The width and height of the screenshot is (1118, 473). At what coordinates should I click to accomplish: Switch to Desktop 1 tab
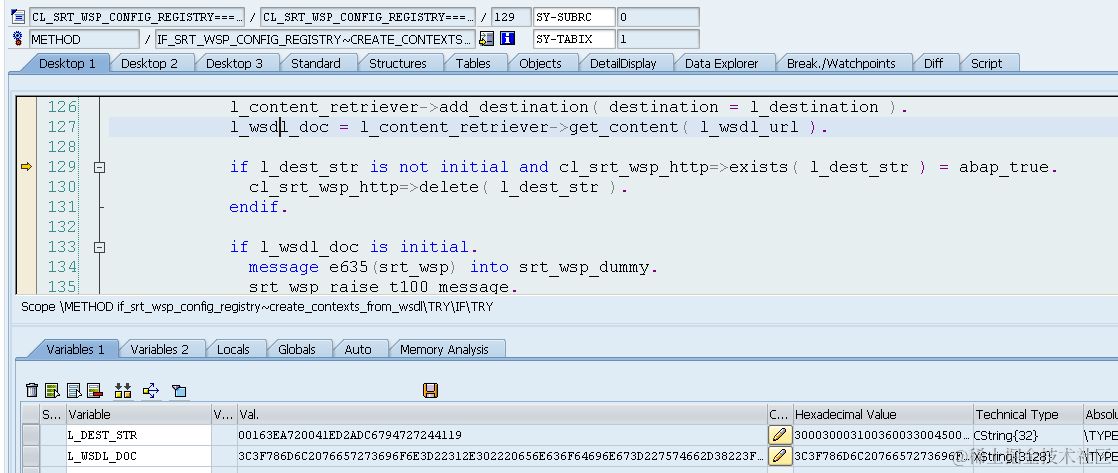point(67,63)
